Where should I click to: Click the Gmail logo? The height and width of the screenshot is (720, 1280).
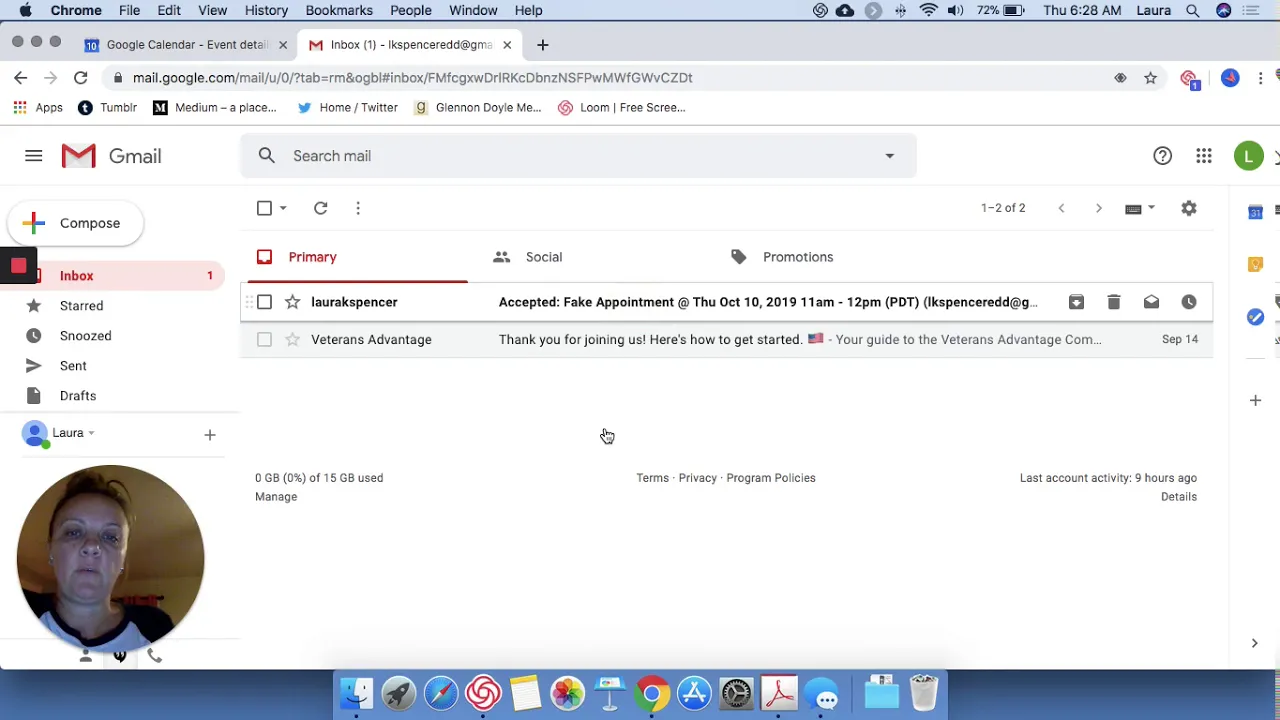tap(111, 156)
